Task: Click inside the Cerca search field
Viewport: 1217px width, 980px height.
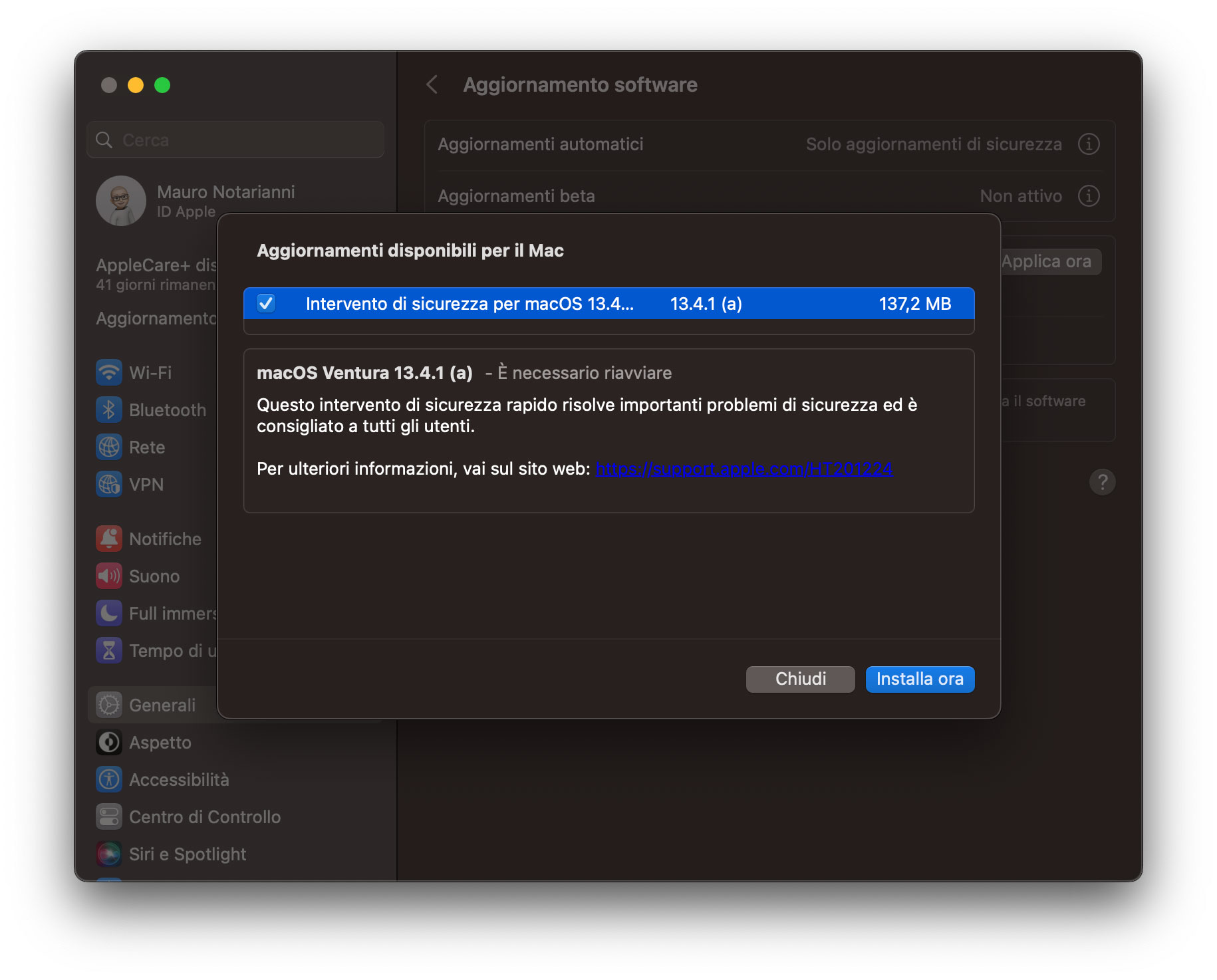Action: pos(235,140)
